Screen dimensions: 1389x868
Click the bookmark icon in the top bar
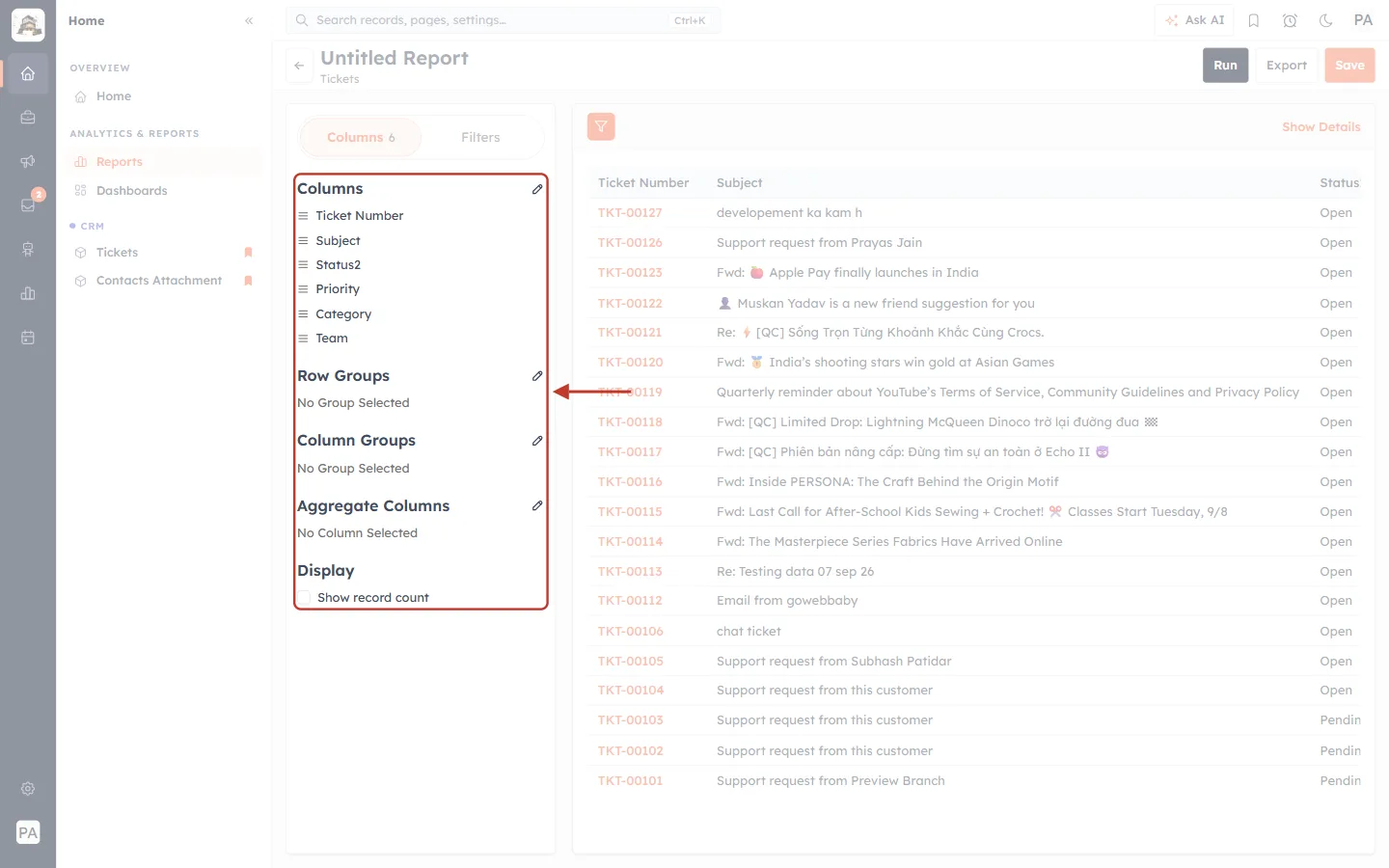pos(1254,20)
